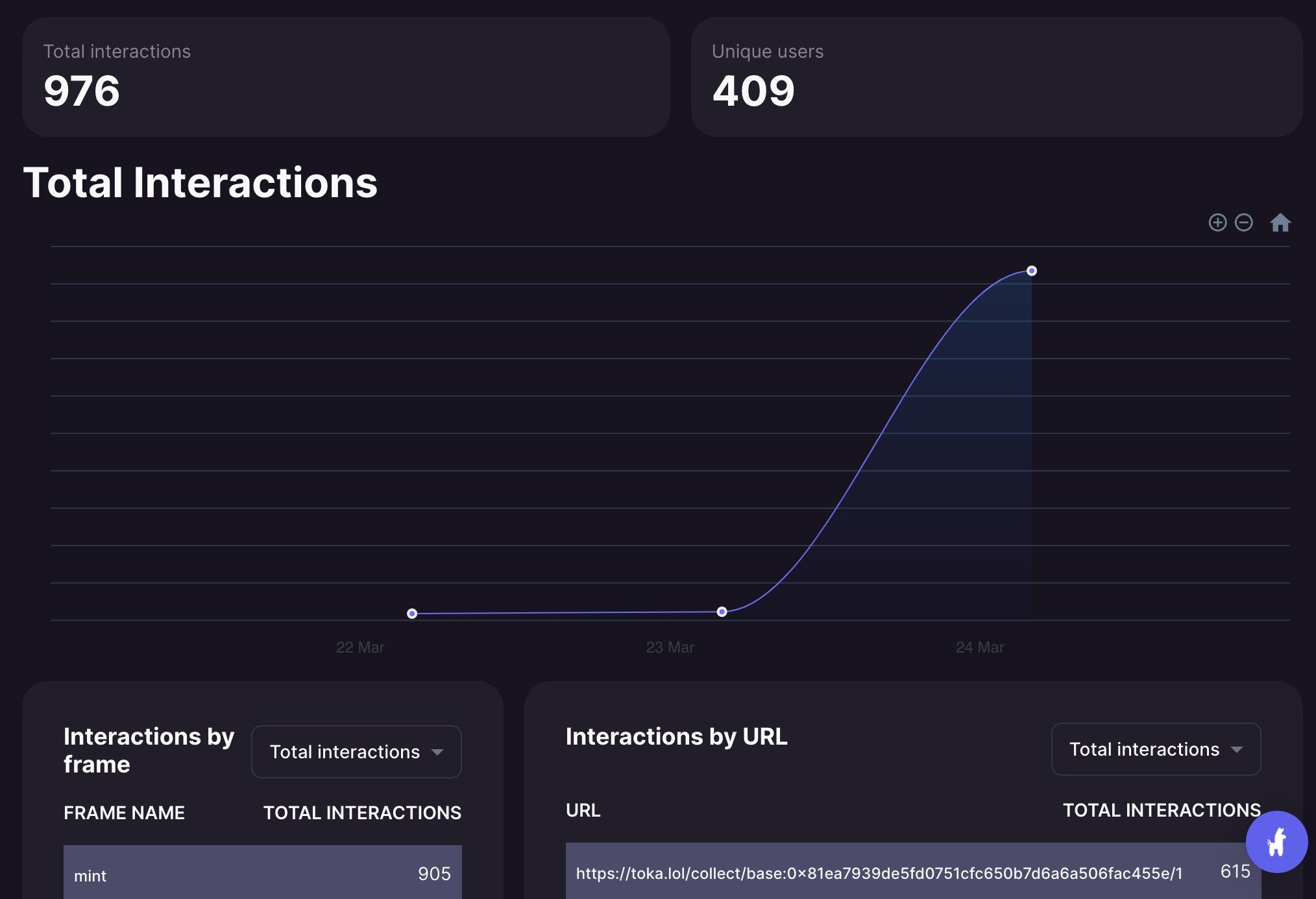Screen dimensions: 1316x899
Task: Click the 23 Mar axis label
Action: pyautogui.click(x=670, y=647)
